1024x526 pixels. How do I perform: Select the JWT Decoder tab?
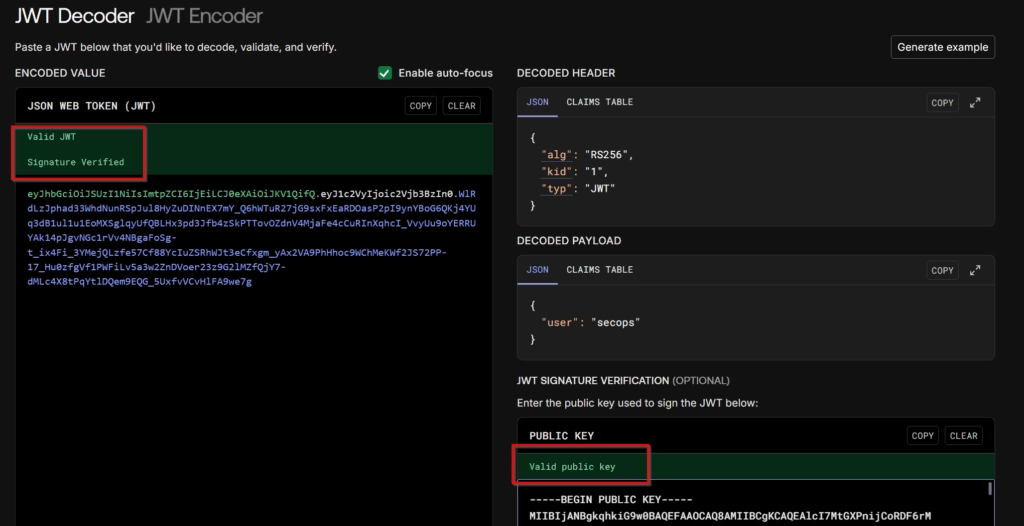click(x=76, y=16)
